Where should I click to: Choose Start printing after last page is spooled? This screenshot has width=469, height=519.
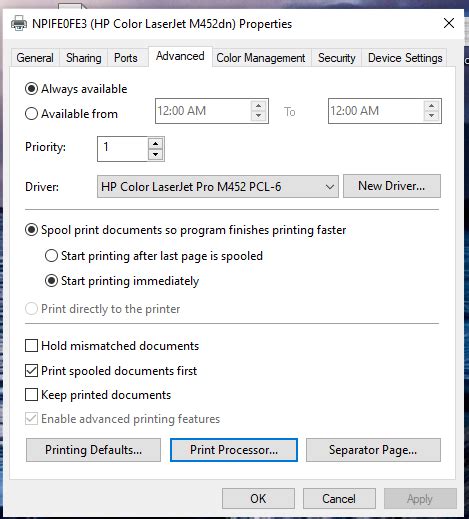(x=51, y=256)
